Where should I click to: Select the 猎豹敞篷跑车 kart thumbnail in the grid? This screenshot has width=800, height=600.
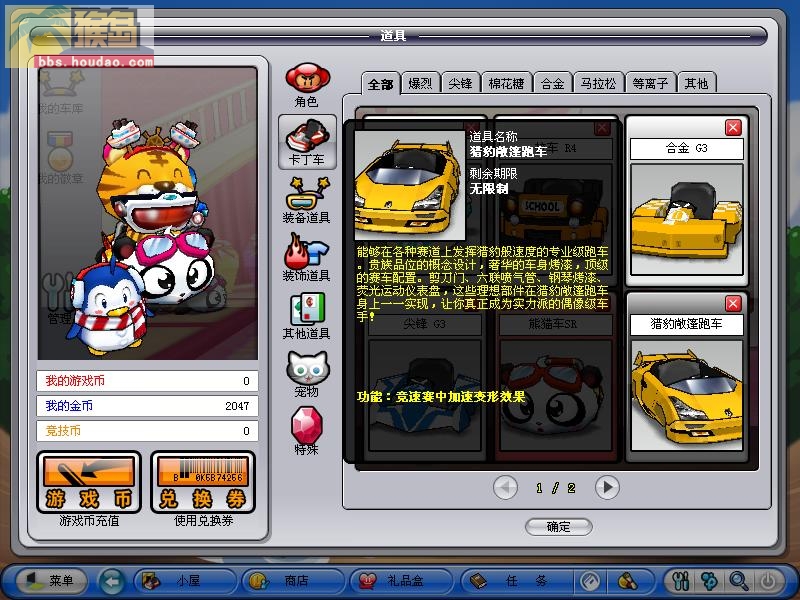[x=687, y=395]
